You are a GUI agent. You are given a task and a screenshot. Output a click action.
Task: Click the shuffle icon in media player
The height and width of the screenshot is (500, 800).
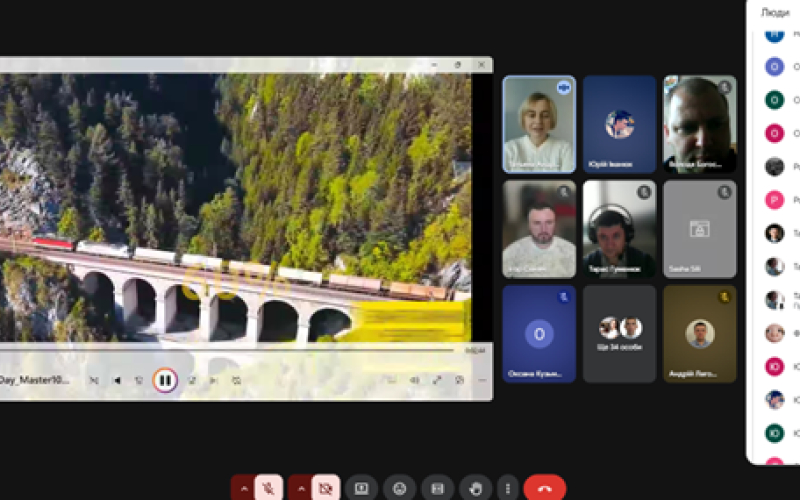(94, 380)
